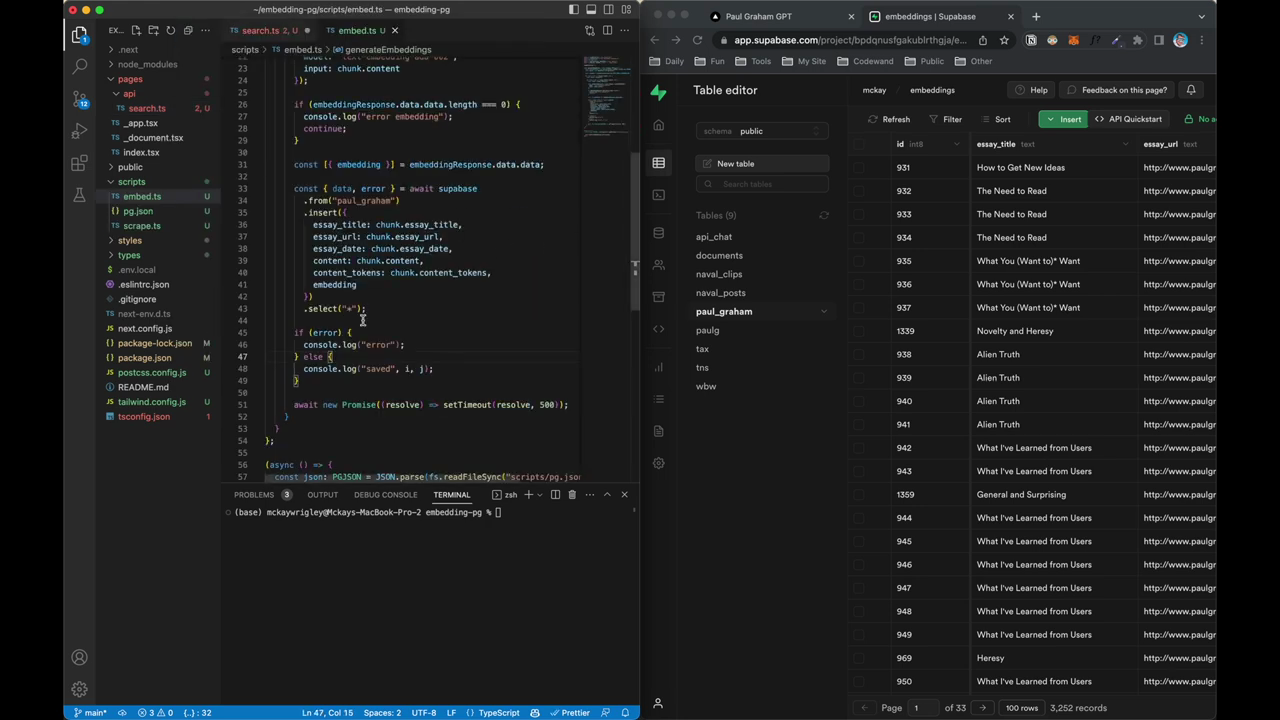Click the Sort button
Image resolution: width=1280 pixels, height=720 pixels.
(994, 120)
